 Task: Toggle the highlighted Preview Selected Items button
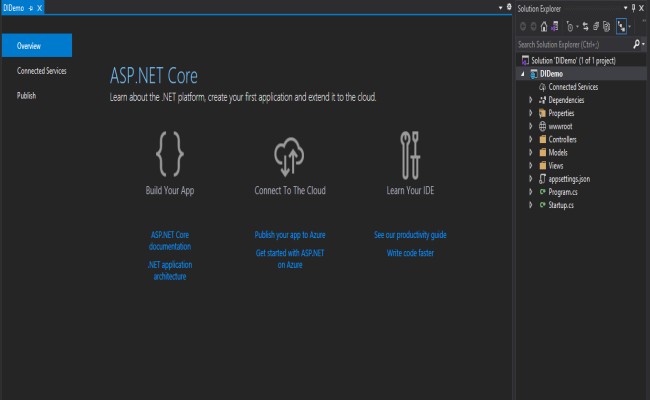pos(621,27)
